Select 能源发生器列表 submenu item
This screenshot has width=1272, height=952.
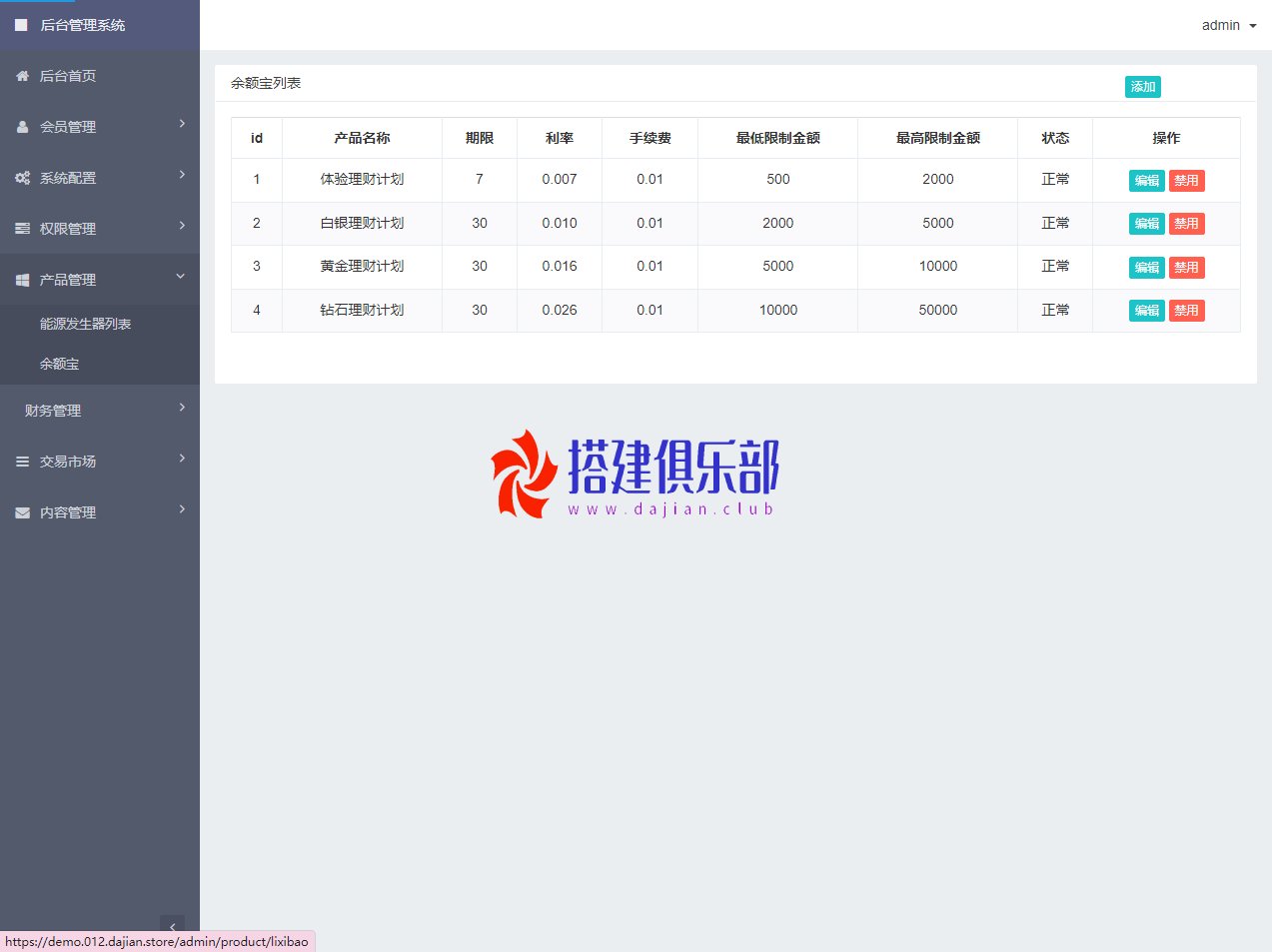(86, 324)
